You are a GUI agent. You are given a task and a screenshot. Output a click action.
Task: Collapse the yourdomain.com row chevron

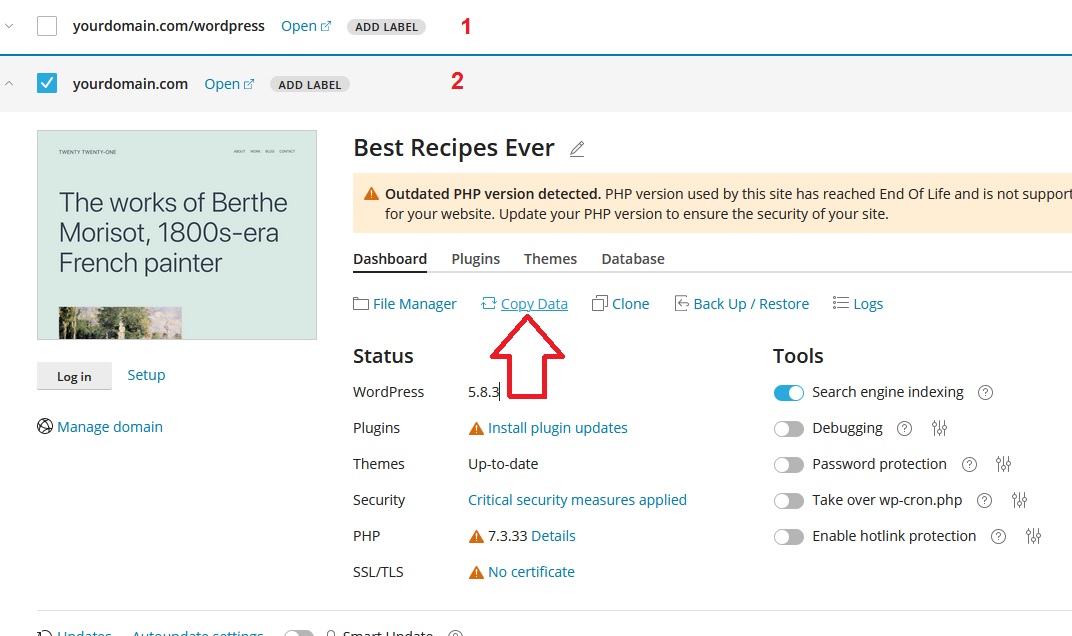tap(10, 84)
